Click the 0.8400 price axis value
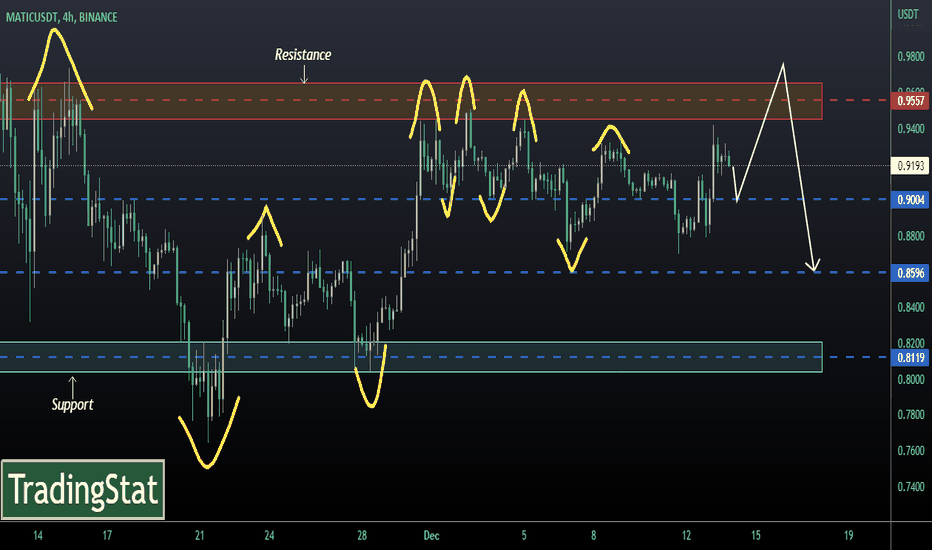 pos(911,307)
